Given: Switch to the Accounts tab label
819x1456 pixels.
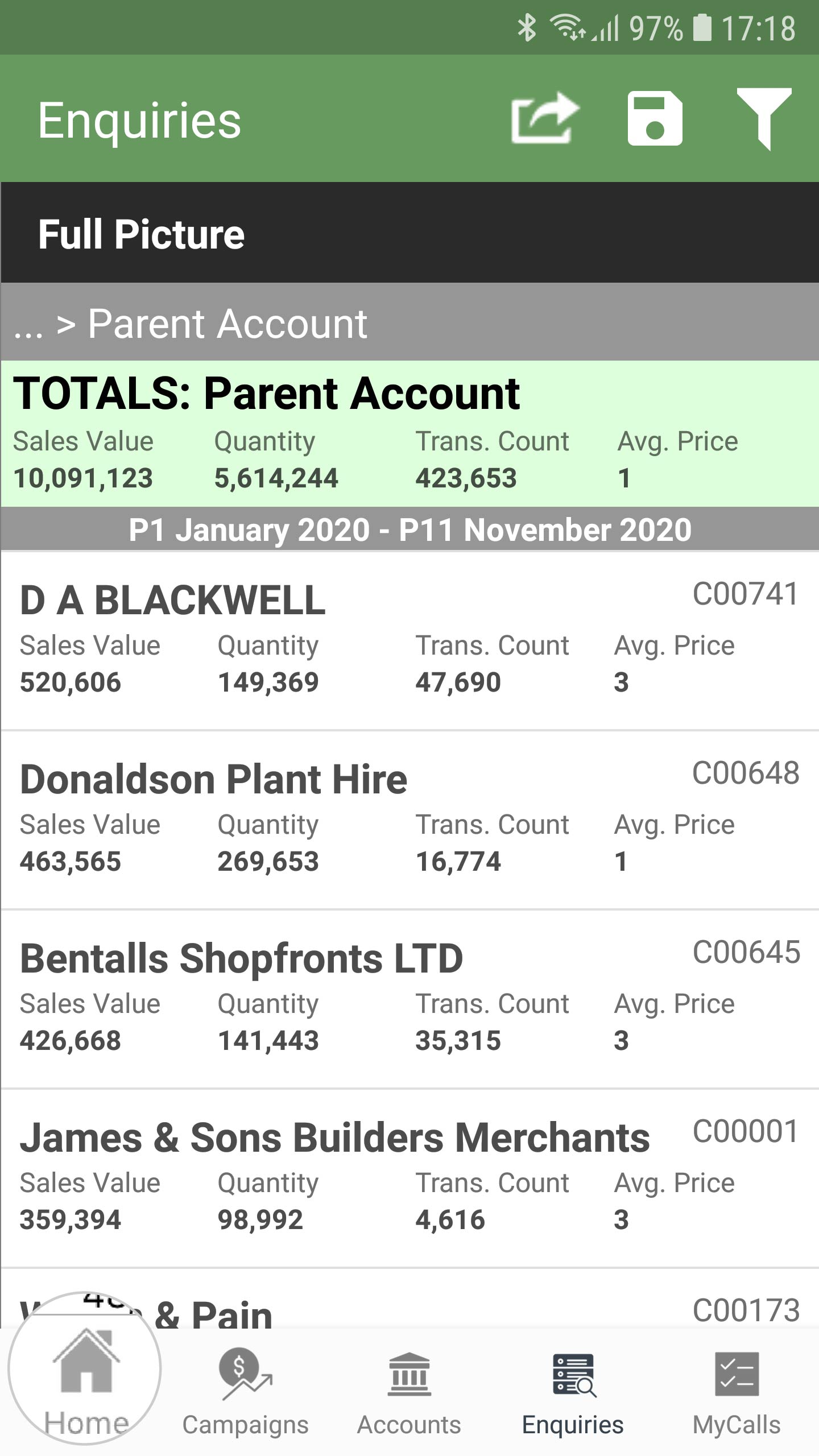Looking at the screenshot, I should [x=409, y=1425].
